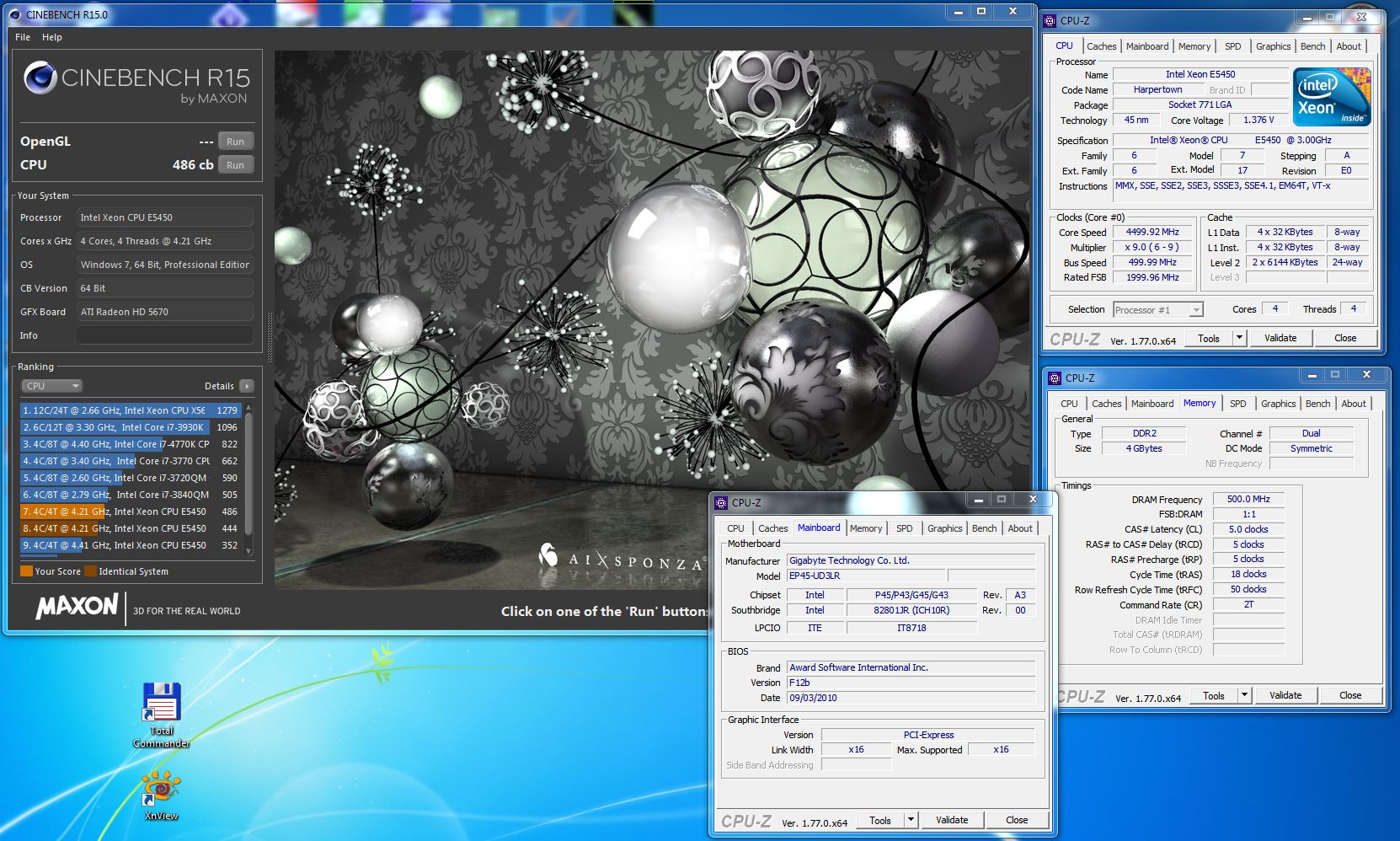Click DRAM Frequency value 500.0 MHz
The image size is (1400, 841).
1248,499
